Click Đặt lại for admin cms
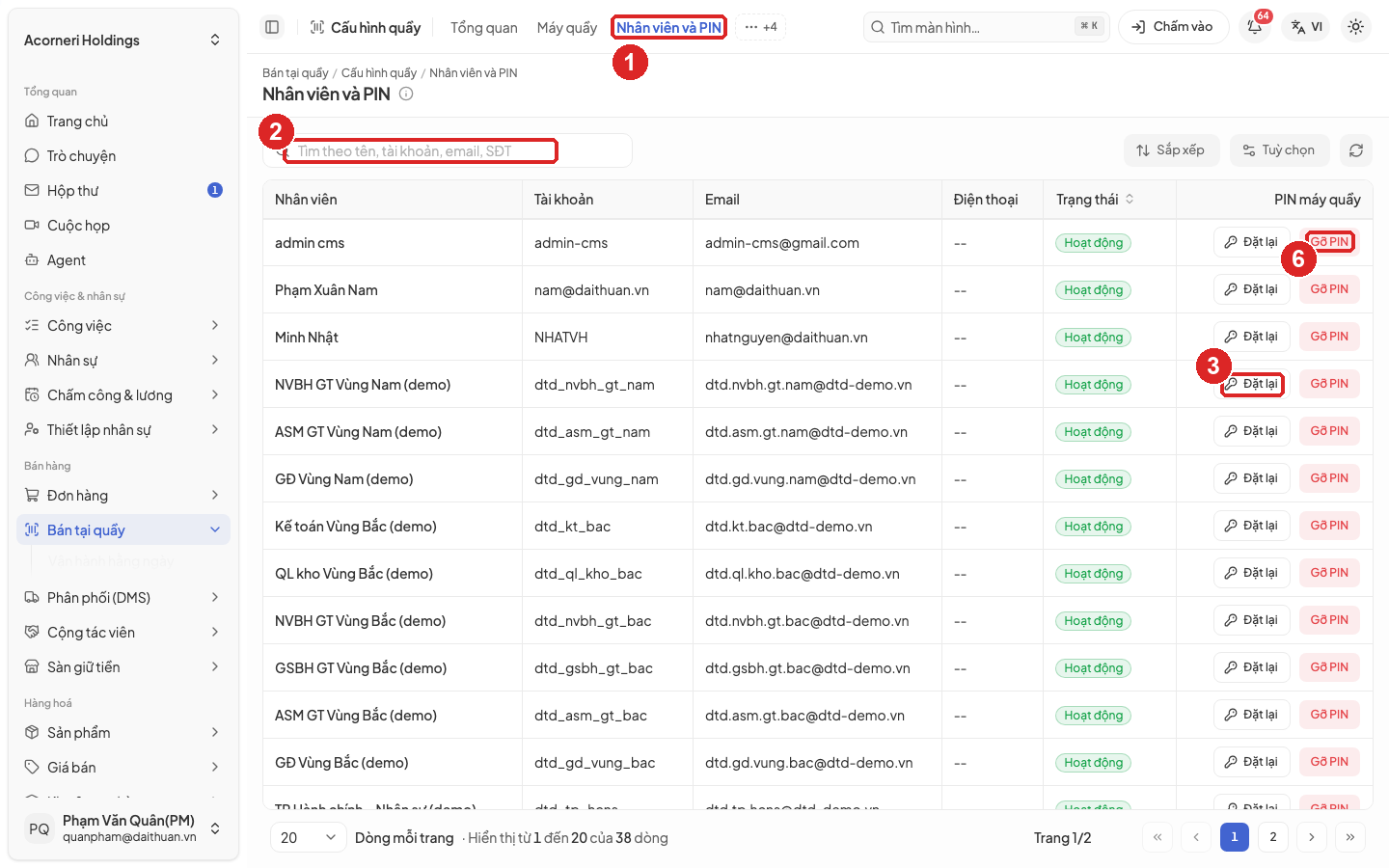The width and height of the screenshot is (1389, 868). coord(1251,242)
